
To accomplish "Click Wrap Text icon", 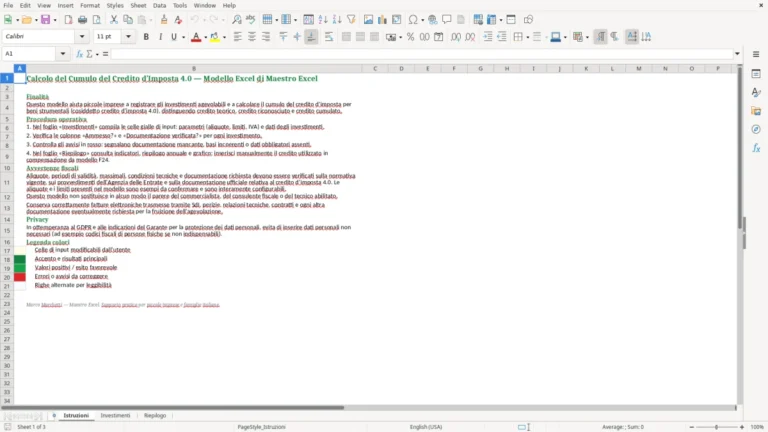I will [x=329, y=37].
